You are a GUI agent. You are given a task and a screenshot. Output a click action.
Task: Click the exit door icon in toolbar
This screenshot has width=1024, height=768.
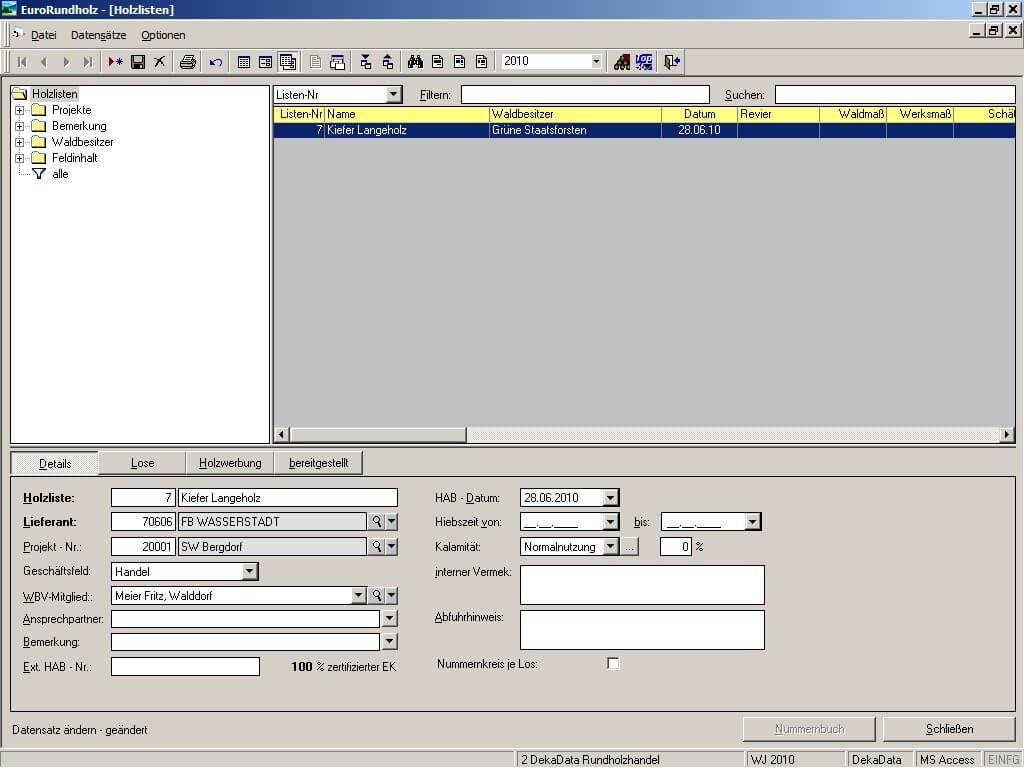pos(672,62)
